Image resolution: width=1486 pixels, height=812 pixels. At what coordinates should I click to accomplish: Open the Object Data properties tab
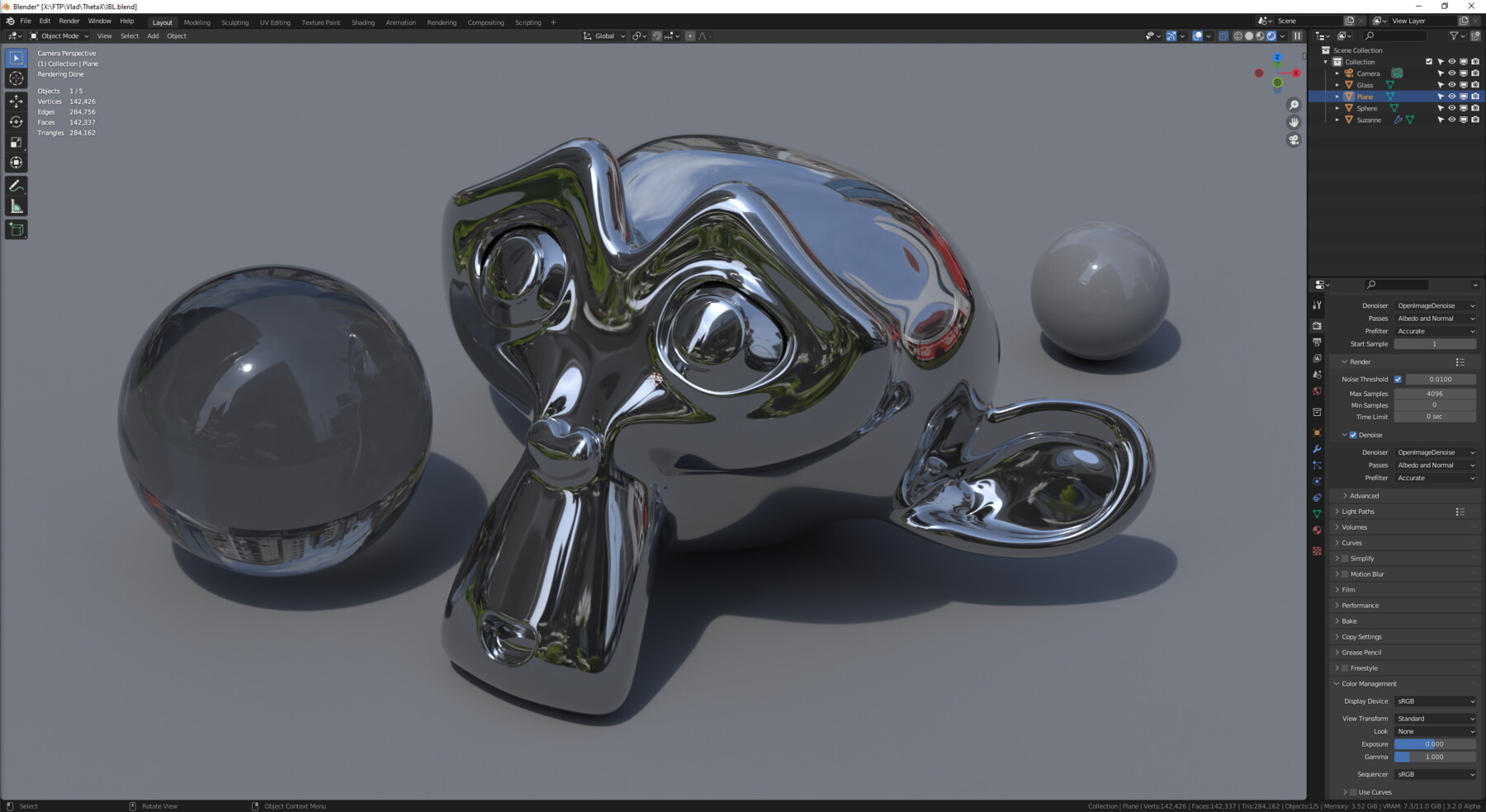click(x=1317, y=514)
